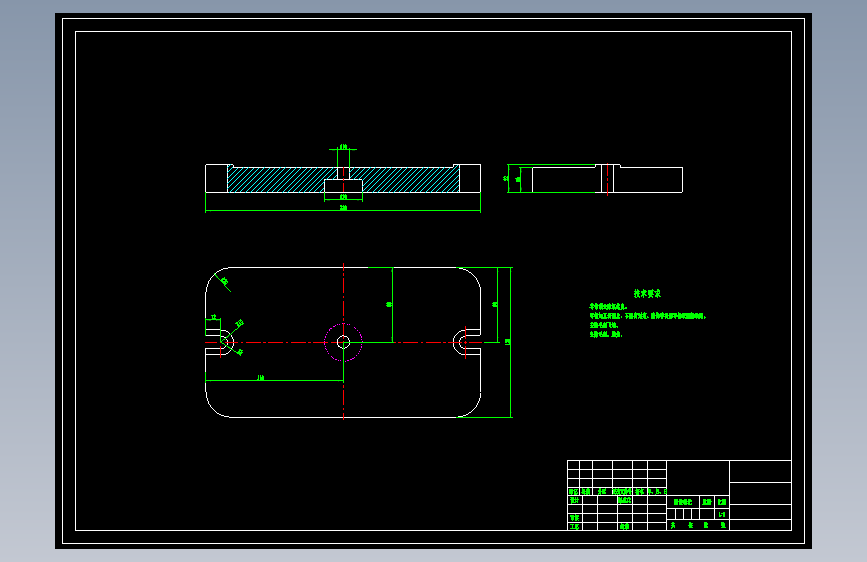Select the magenta dotted circle in plan view
This screenshot has width=867, height=562.
tap(343, 342)
